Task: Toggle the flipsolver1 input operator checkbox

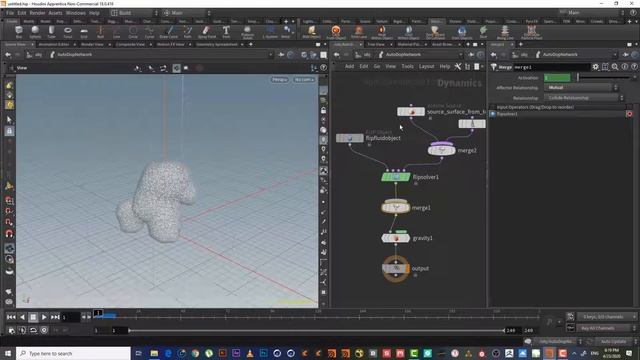Action: [x=493, y=114]
